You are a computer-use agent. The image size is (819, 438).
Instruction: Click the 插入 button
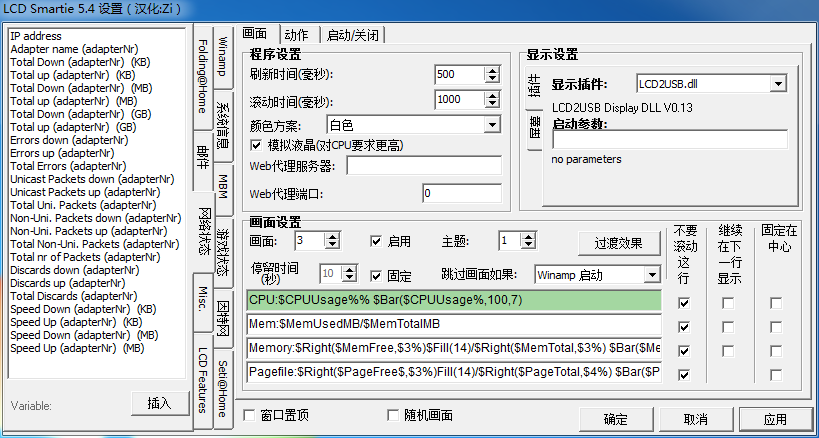(159, 403)
